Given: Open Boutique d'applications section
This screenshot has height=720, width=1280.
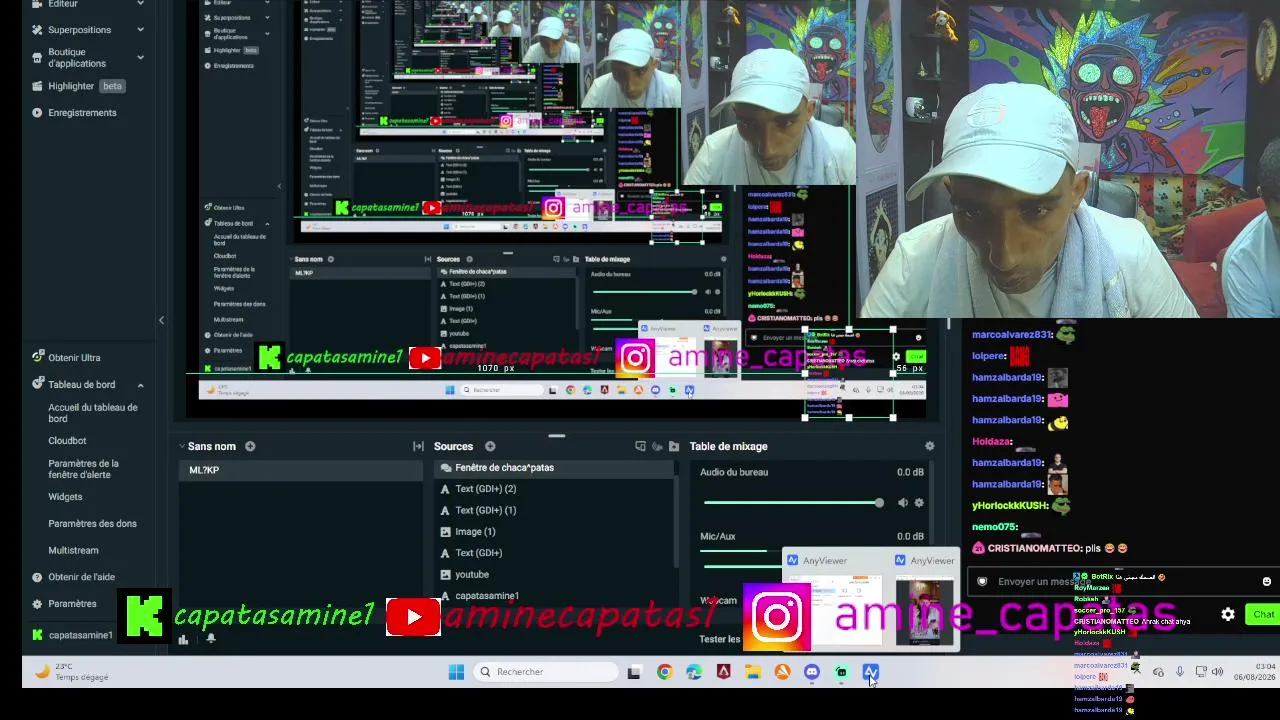Looking at the screenshot, I should pos(77,58).
